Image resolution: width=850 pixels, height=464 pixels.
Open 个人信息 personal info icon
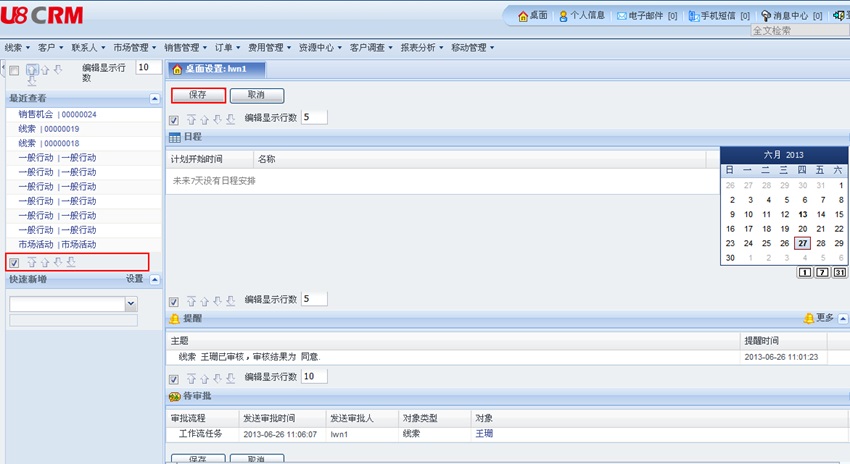tap(563, 16)
